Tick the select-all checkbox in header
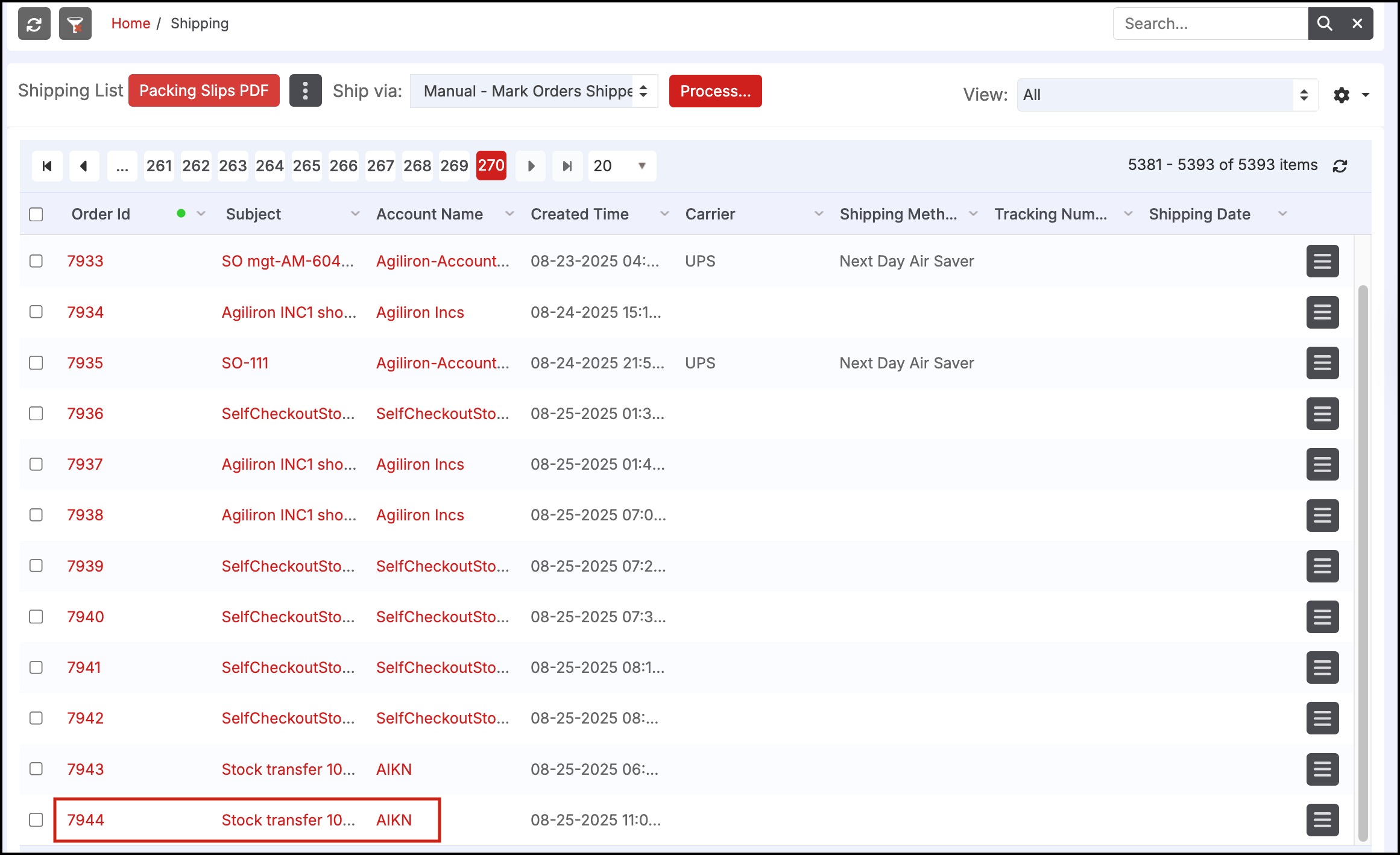Screen dimensions: 1400x855 coord(36,214)
